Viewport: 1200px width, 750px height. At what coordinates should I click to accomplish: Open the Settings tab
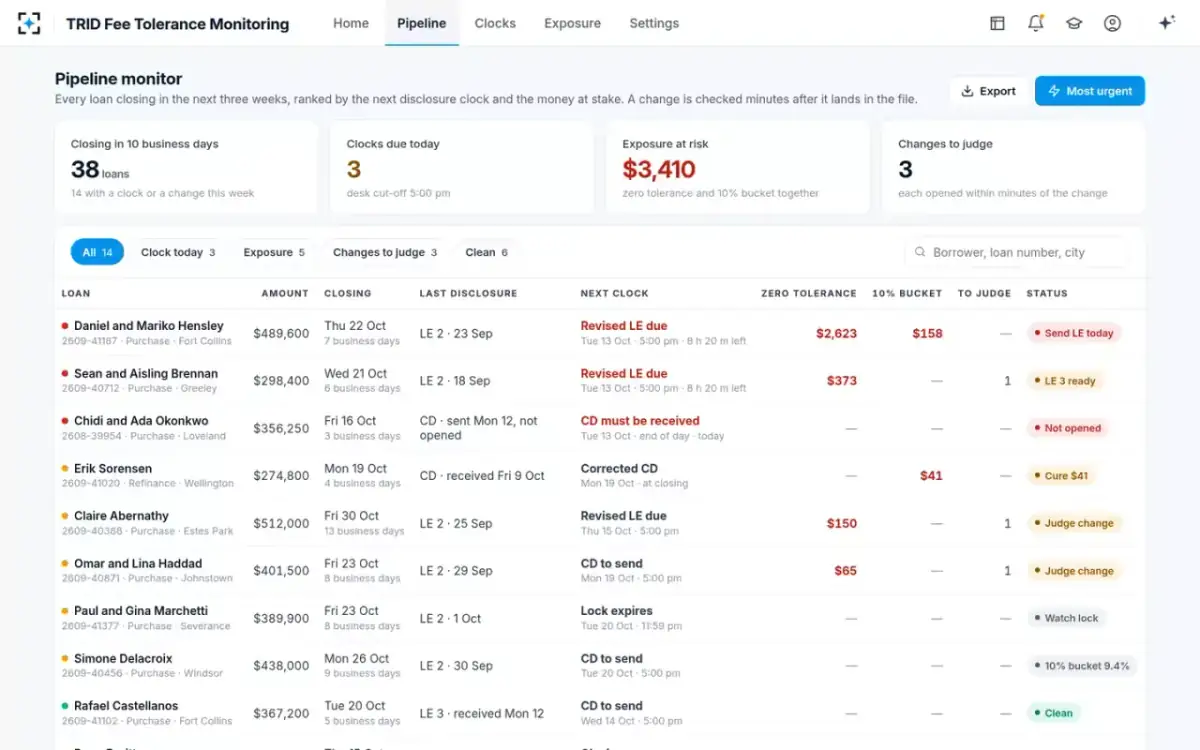[x=654, y=23]
